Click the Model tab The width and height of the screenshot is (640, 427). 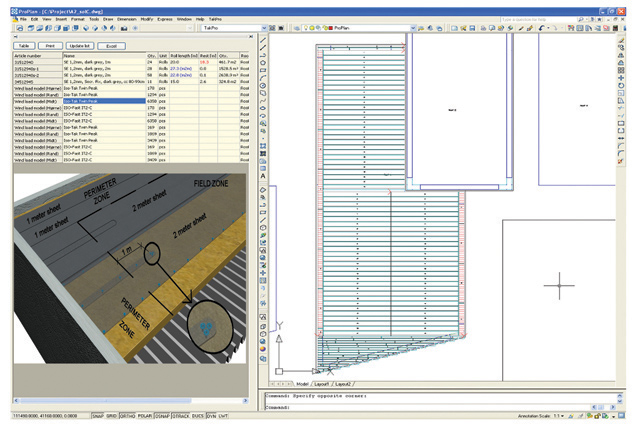302,384
